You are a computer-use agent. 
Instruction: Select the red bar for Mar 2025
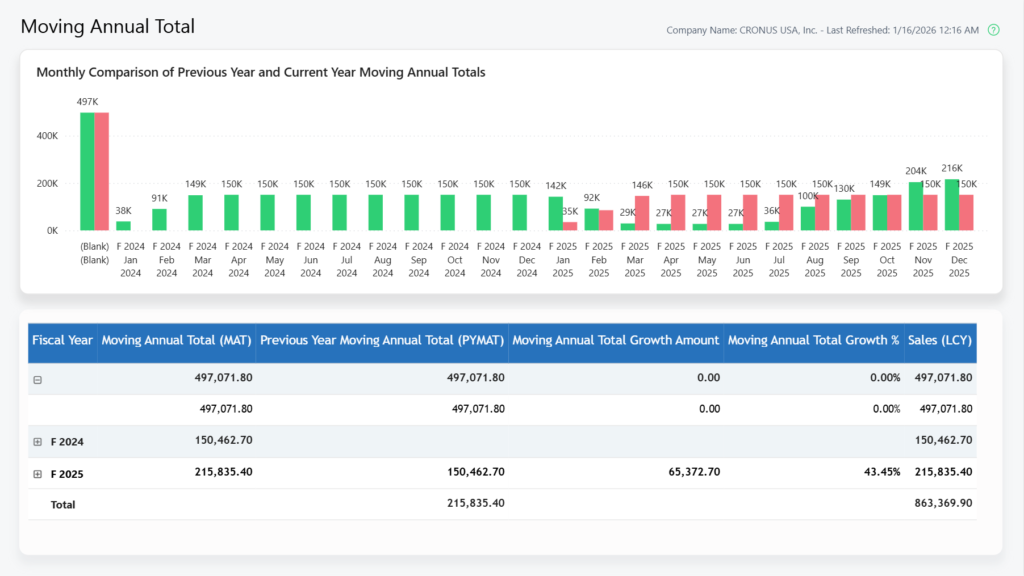pyautogui.click(x=642, y=212)
